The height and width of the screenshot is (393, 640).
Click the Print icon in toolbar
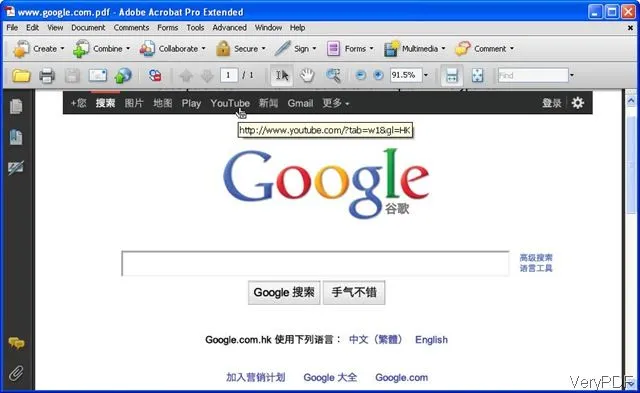point(47,75)
